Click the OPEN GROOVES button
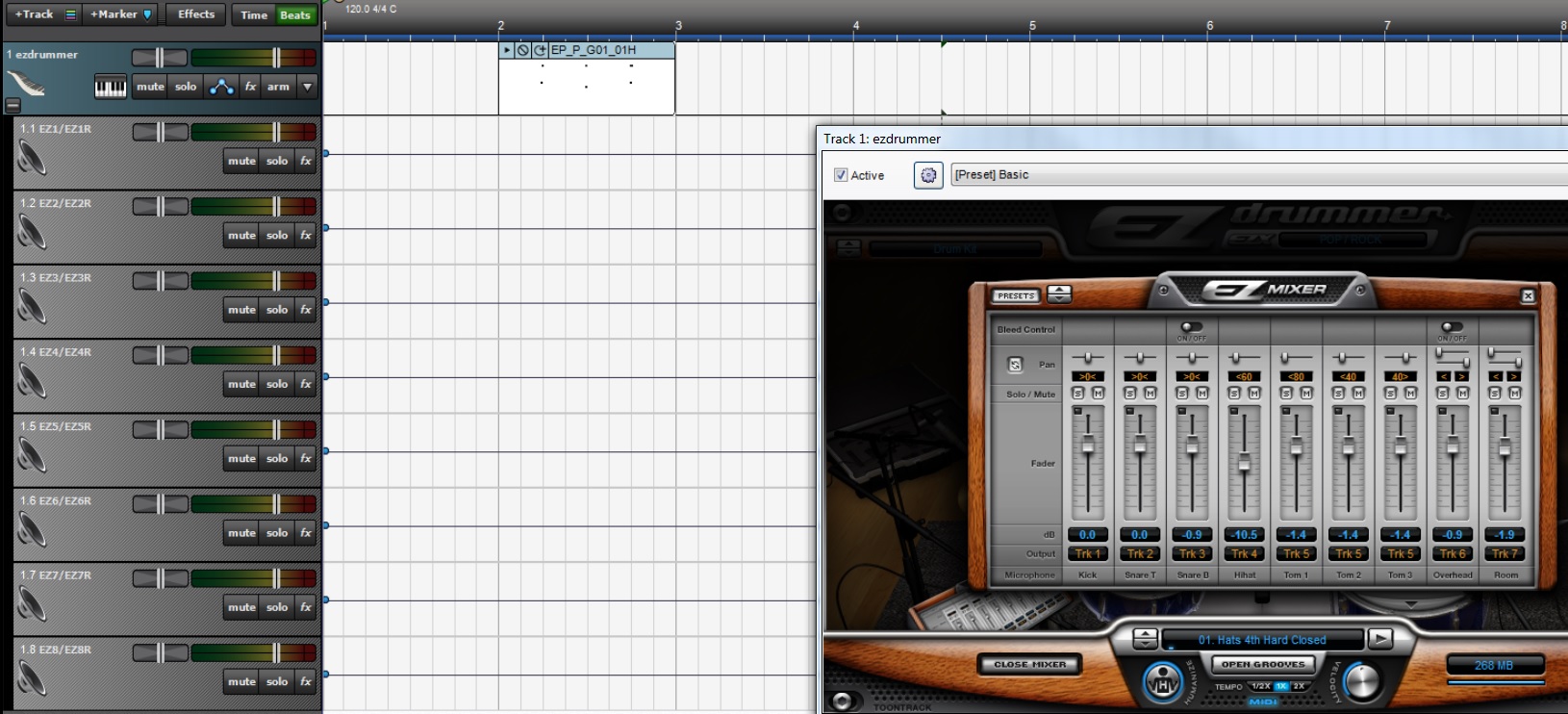Screen dimensions: 1568x714 (1263, 664)
